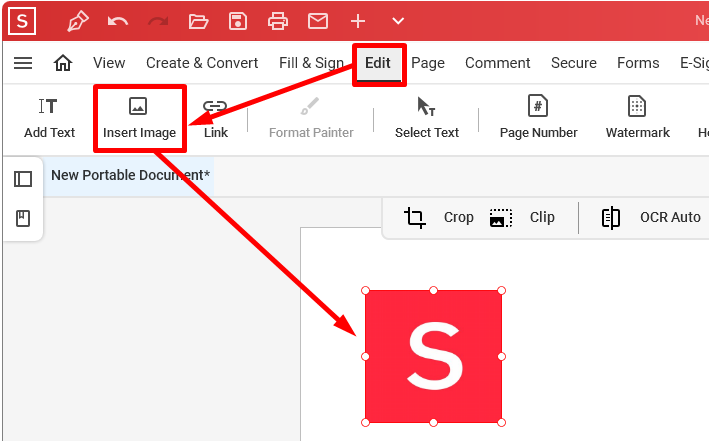This screenshot has width=709, height=441.
Task: Open the Fill & Sign tab
Action: click(x=311, y=63)
